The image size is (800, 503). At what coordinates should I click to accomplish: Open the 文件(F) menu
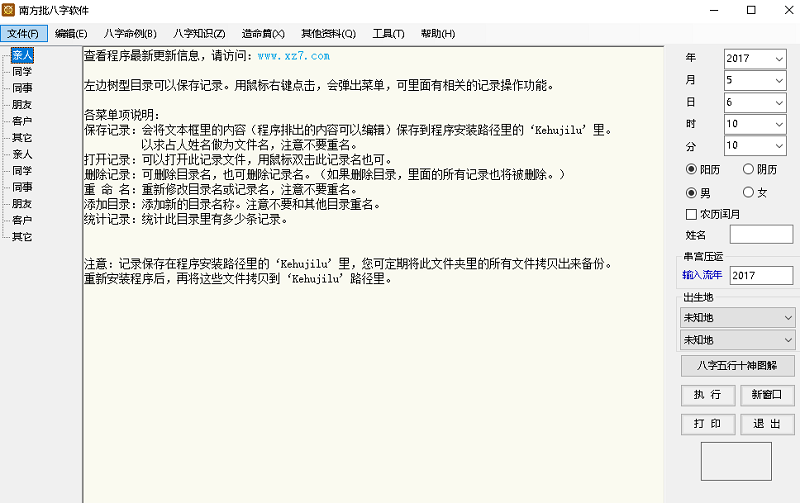tap(23, 34)
